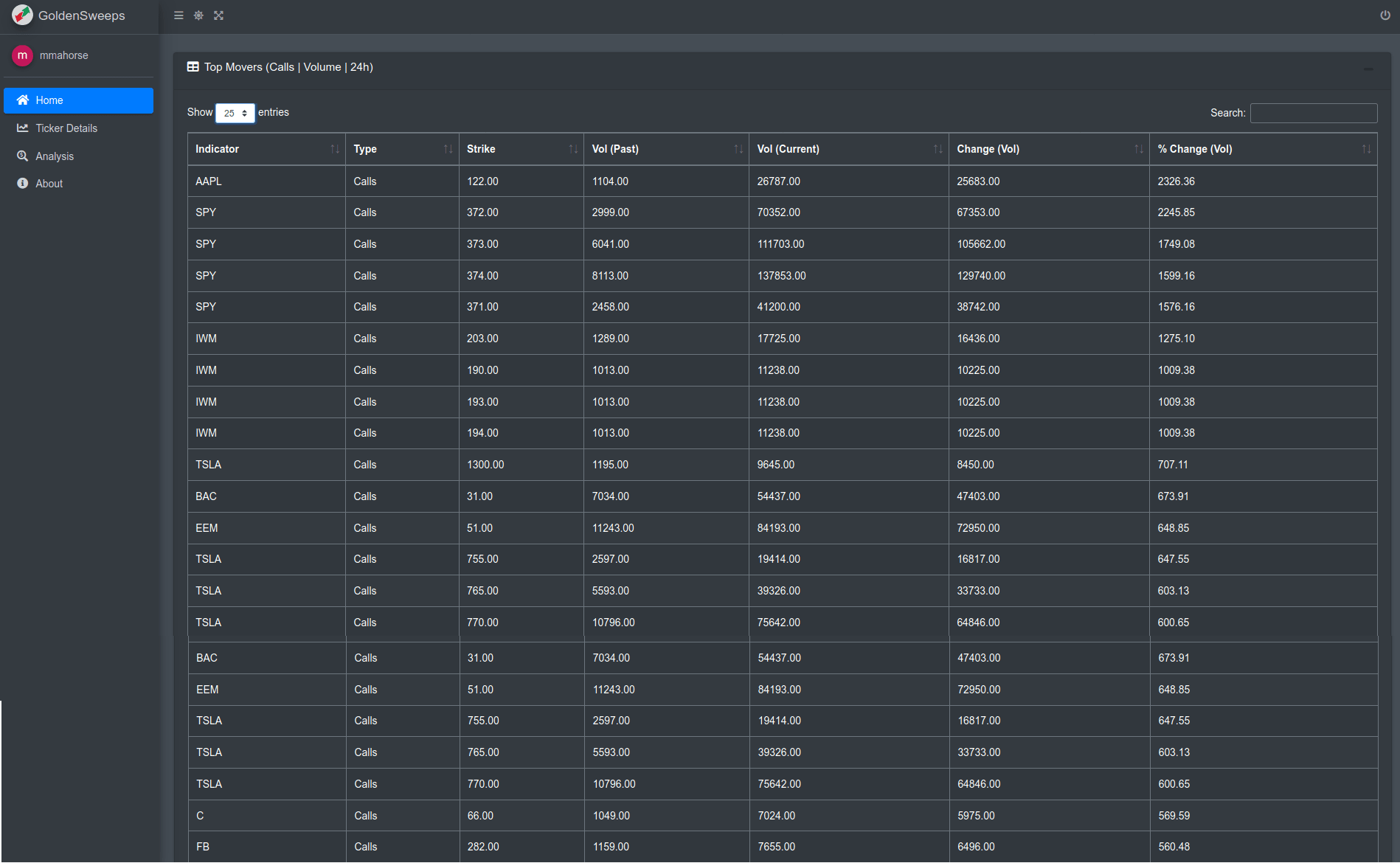Click the Indicator column header text

tap(217, 149)
